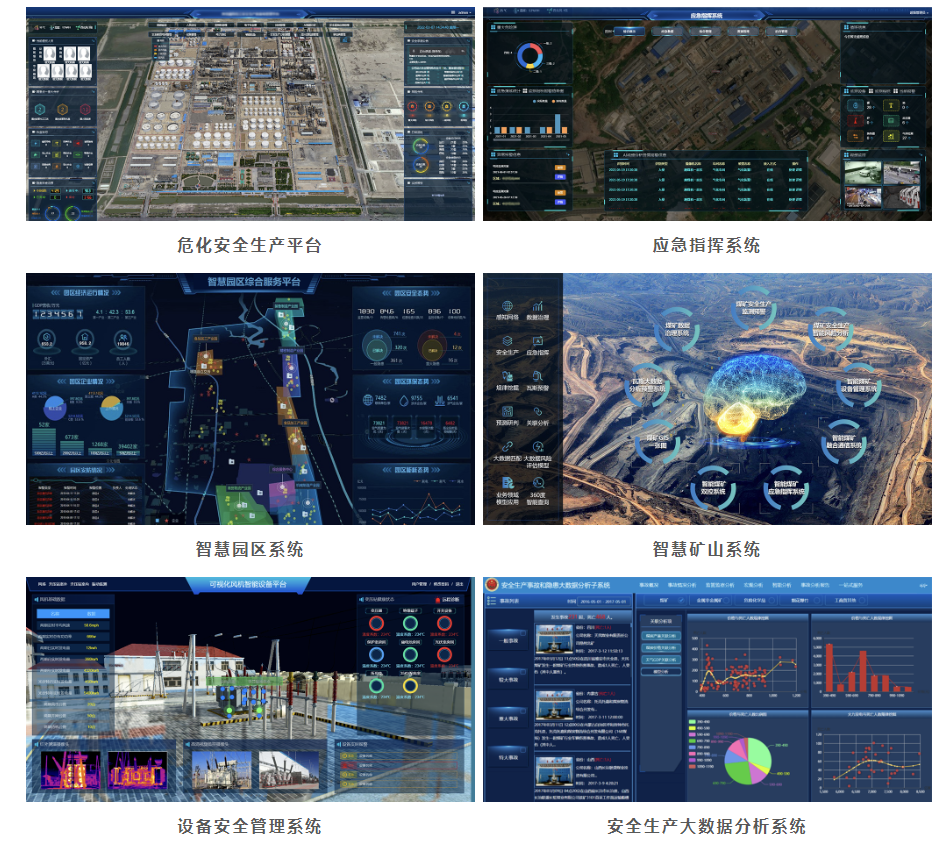The height and width of the screenshot is (841, 943).
Task: Open the 关联分析 link icon
Action: pyautogui.click(x=539, y=411)
